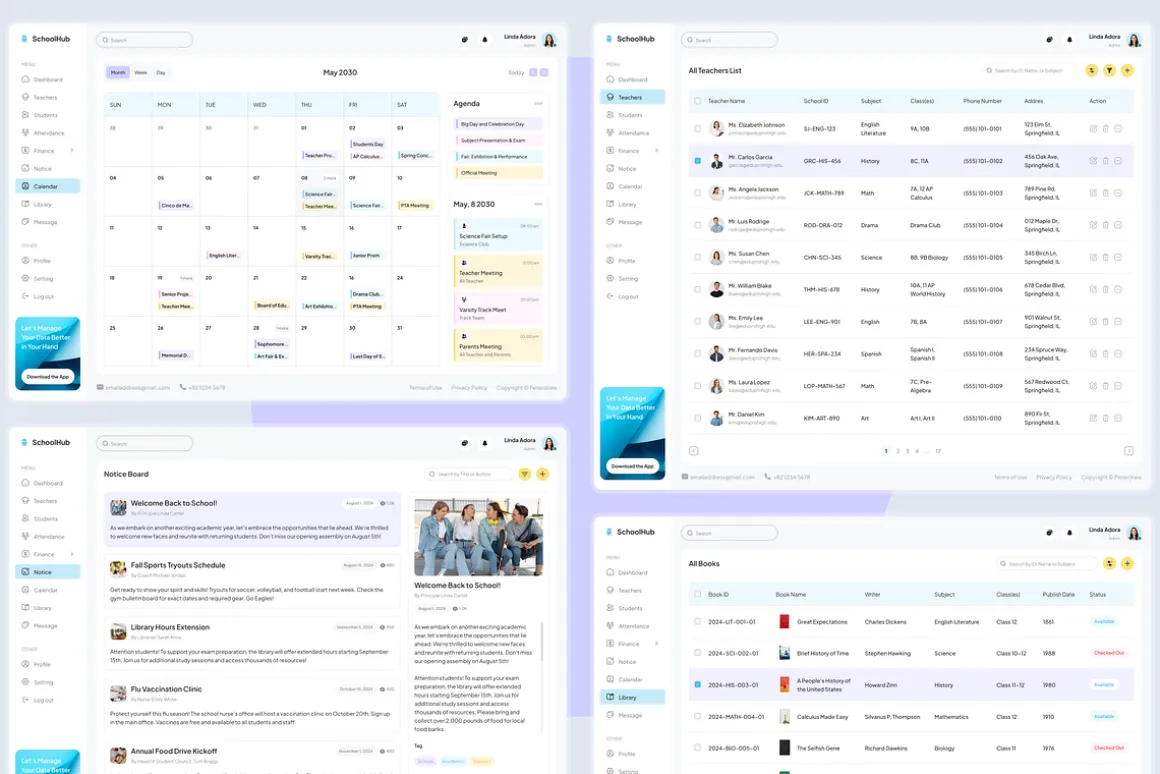Screen dimensions: 1160x774
Task: Go to page 2 of the teachers list
Action: tap(898, 451)
